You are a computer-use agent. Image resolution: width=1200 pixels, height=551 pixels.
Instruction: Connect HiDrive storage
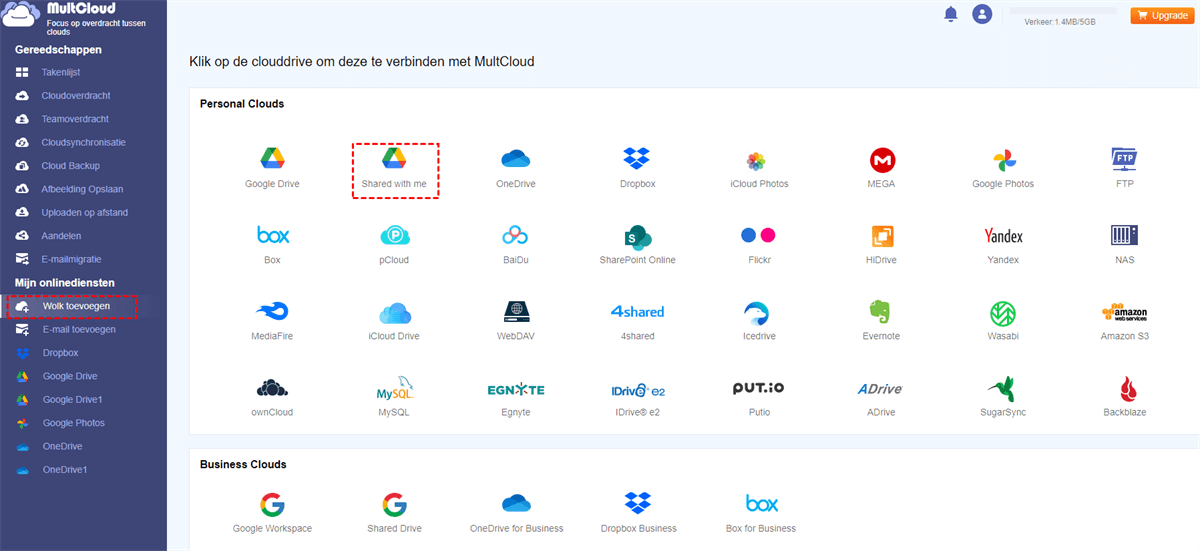tap(881, 244)
